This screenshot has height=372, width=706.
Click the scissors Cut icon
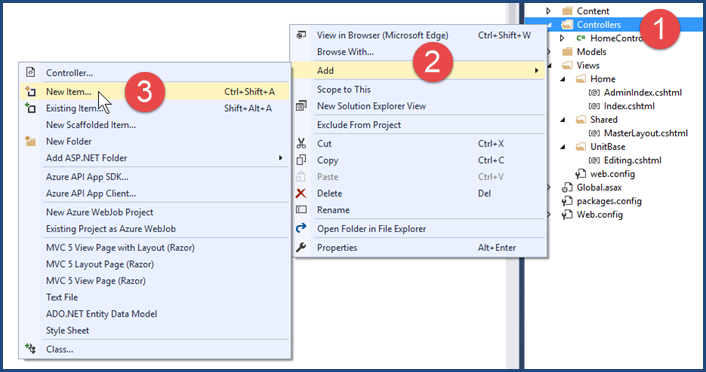[x=301, y=144]
